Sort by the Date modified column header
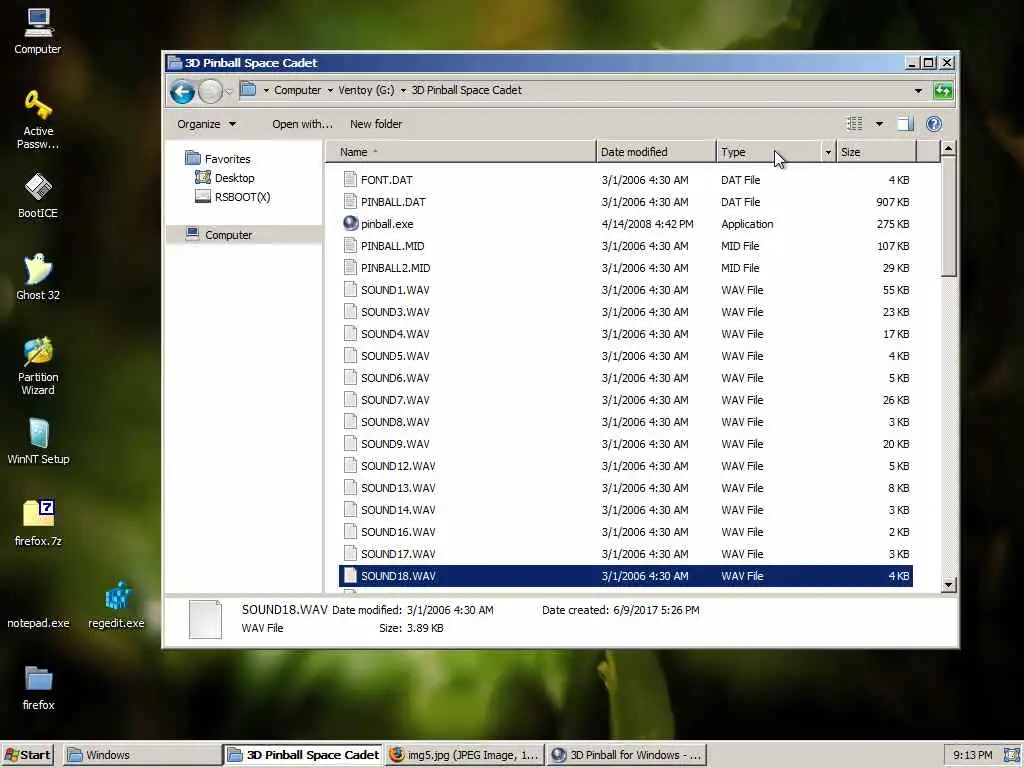 (x=656, y=152)
